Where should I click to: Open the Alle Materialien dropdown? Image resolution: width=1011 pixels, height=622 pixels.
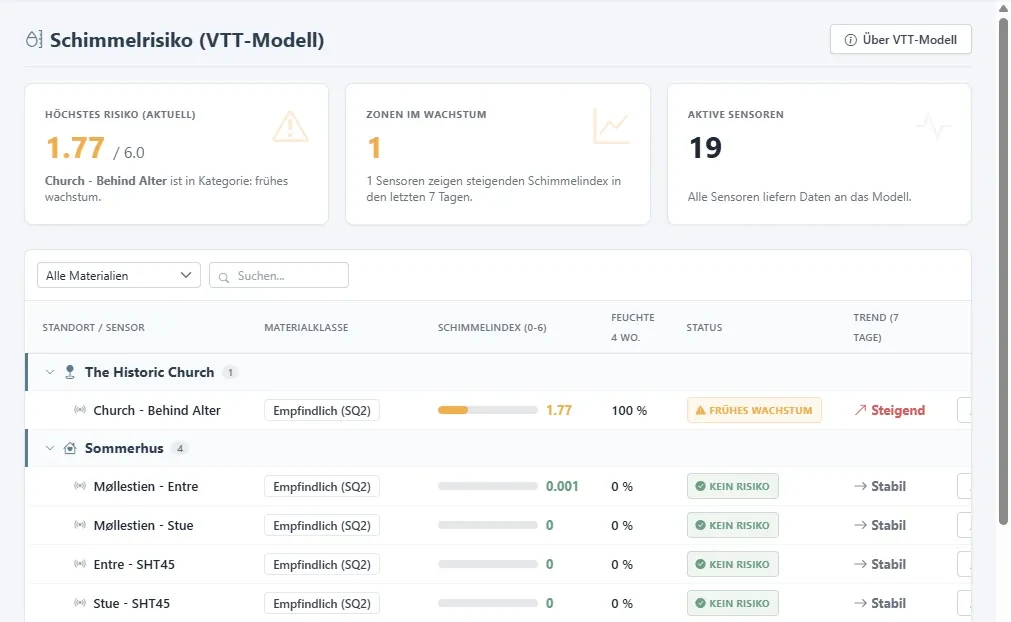(119, 275)
